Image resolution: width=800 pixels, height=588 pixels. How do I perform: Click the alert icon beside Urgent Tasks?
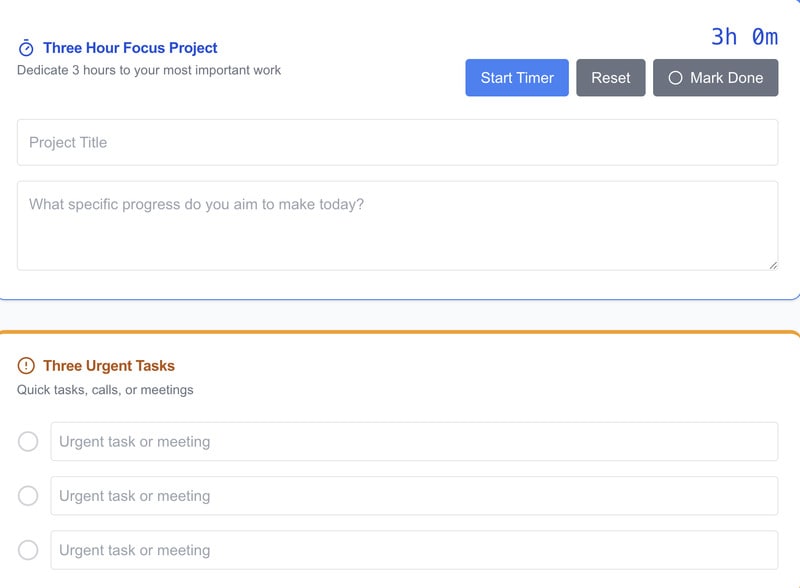click(x=26, y=366)
